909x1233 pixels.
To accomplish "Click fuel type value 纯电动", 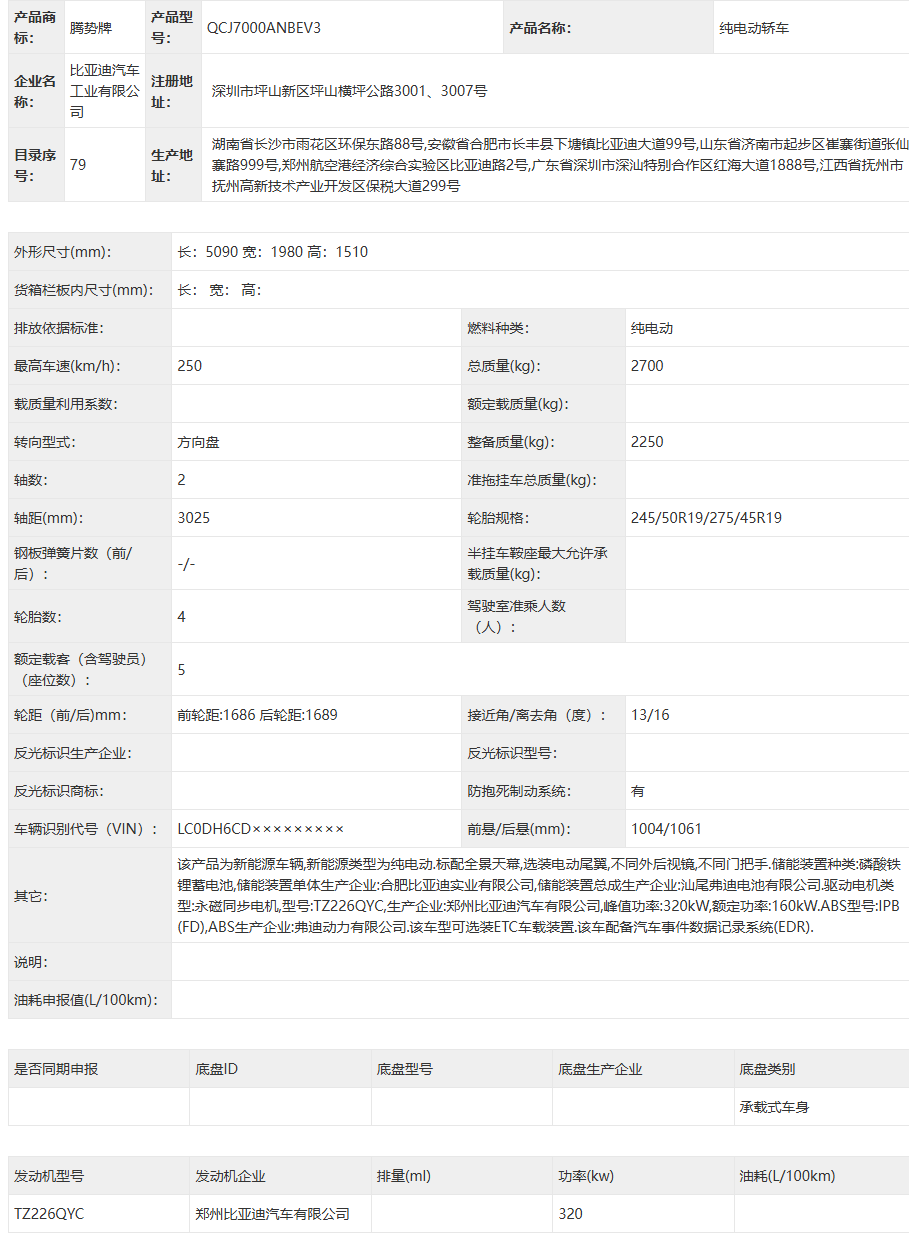I will click(652, 328).
